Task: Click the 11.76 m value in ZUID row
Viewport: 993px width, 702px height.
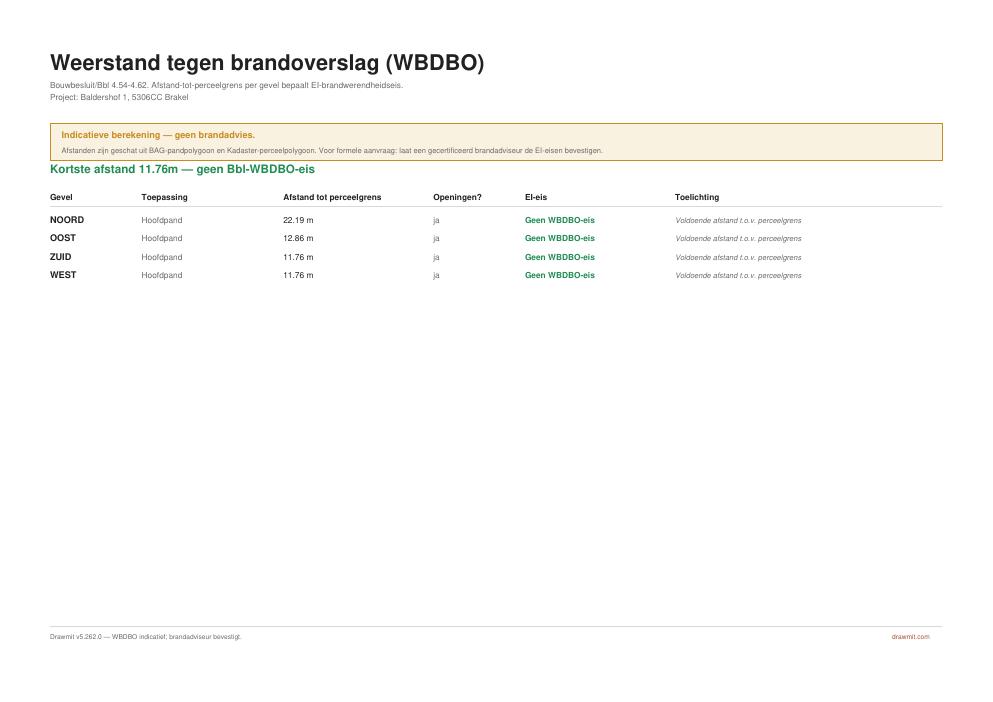Action: (298, 257)
